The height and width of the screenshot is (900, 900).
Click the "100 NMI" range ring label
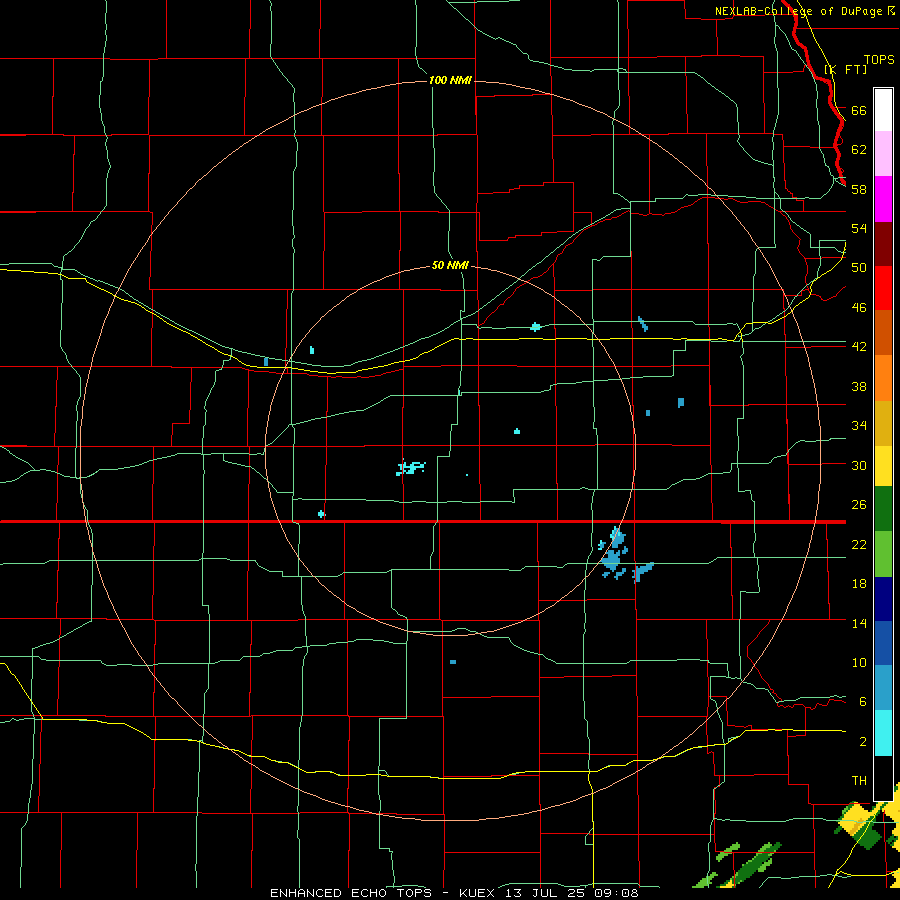pos(450,80)
